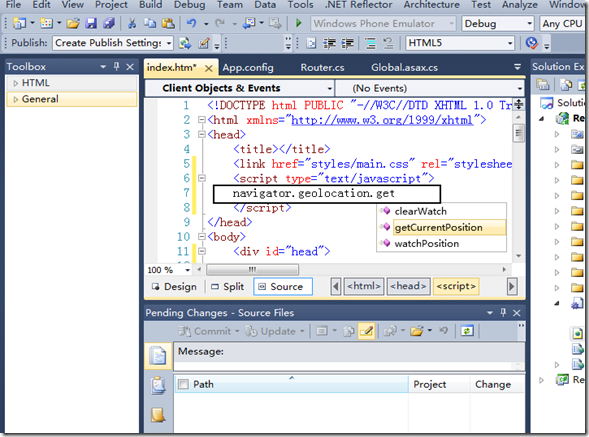Open the Debug menu

coord(189,5)
